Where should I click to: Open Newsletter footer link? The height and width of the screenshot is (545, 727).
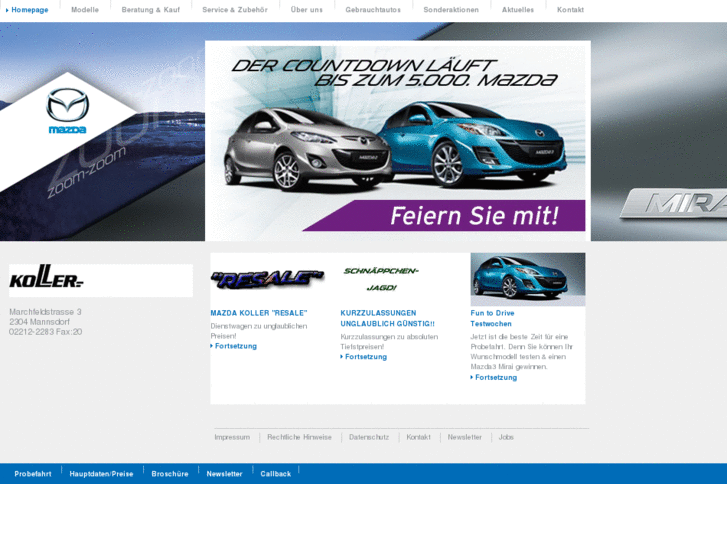point(465,437)
